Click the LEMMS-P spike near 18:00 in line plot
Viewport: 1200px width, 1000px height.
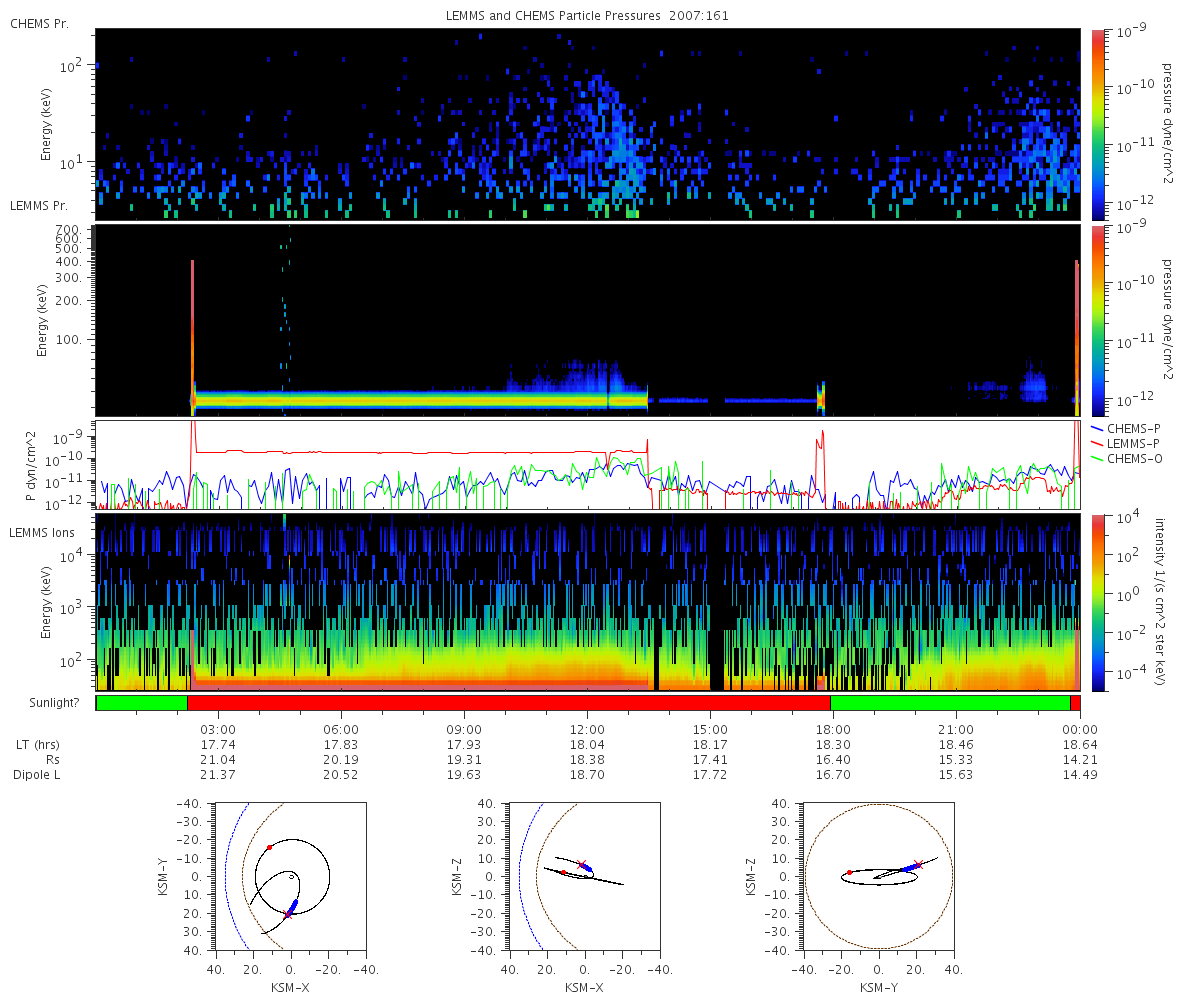tap(822, 462)
